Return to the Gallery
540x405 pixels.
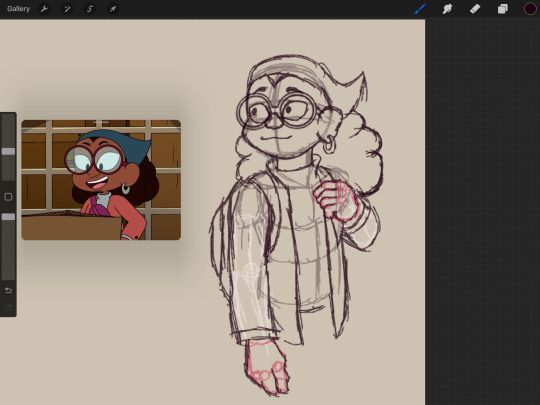(18, 9)
